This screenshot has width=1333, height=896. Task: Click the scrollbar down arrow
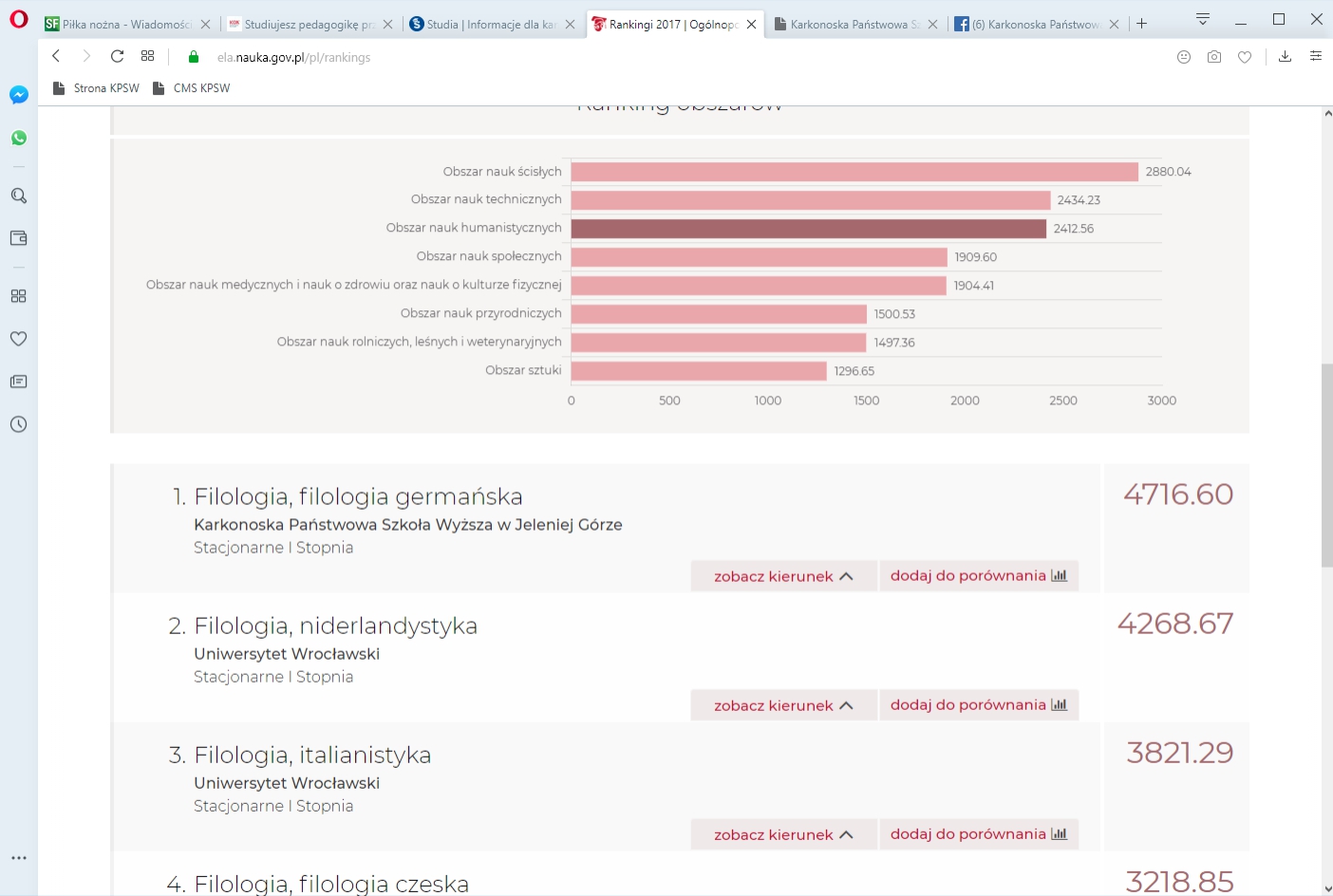[x=1327, y=888]
